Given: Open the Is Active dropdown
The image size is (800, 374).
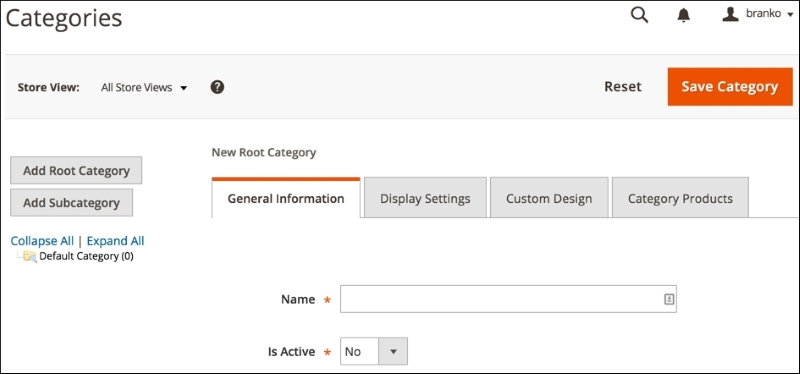Looking at the screenshot, I should coord(373,351).
